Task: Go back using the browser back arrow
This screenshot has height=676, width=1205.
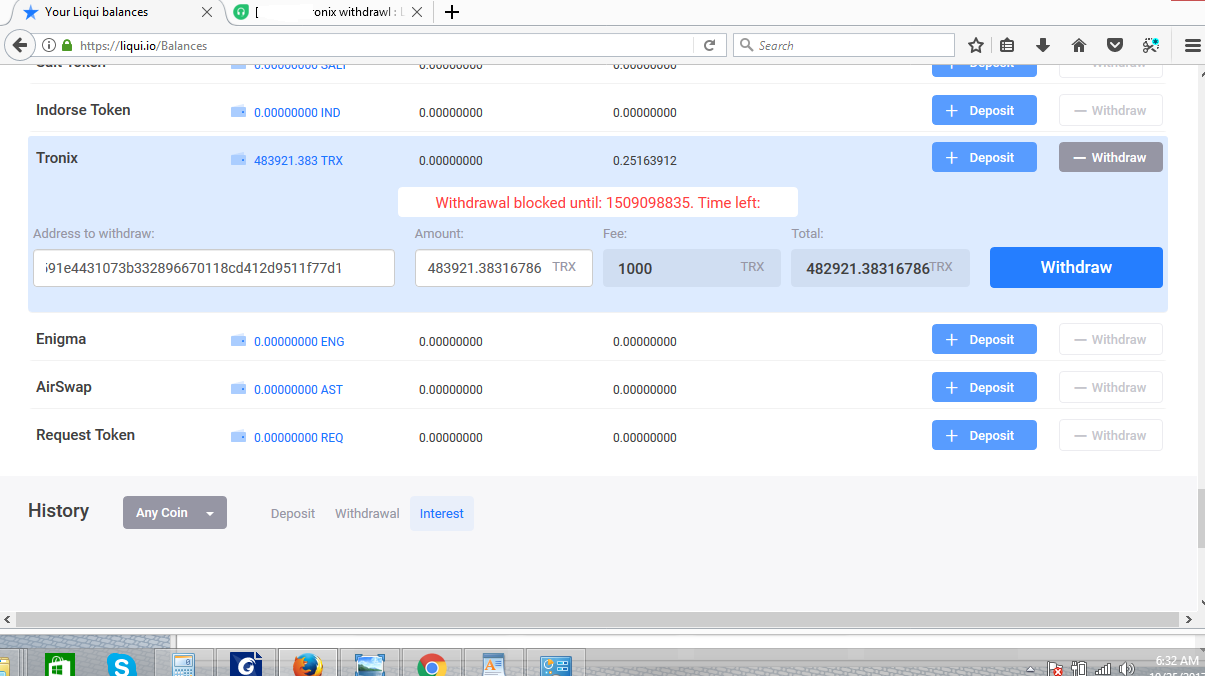Action: [x=18, y=45]
